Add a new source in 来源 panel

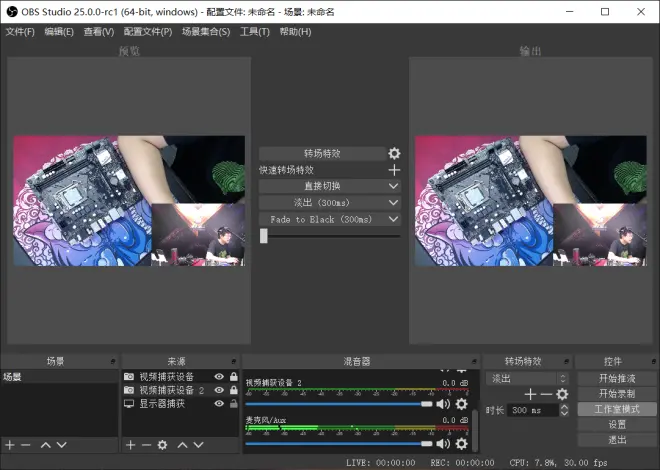[130, 445]
